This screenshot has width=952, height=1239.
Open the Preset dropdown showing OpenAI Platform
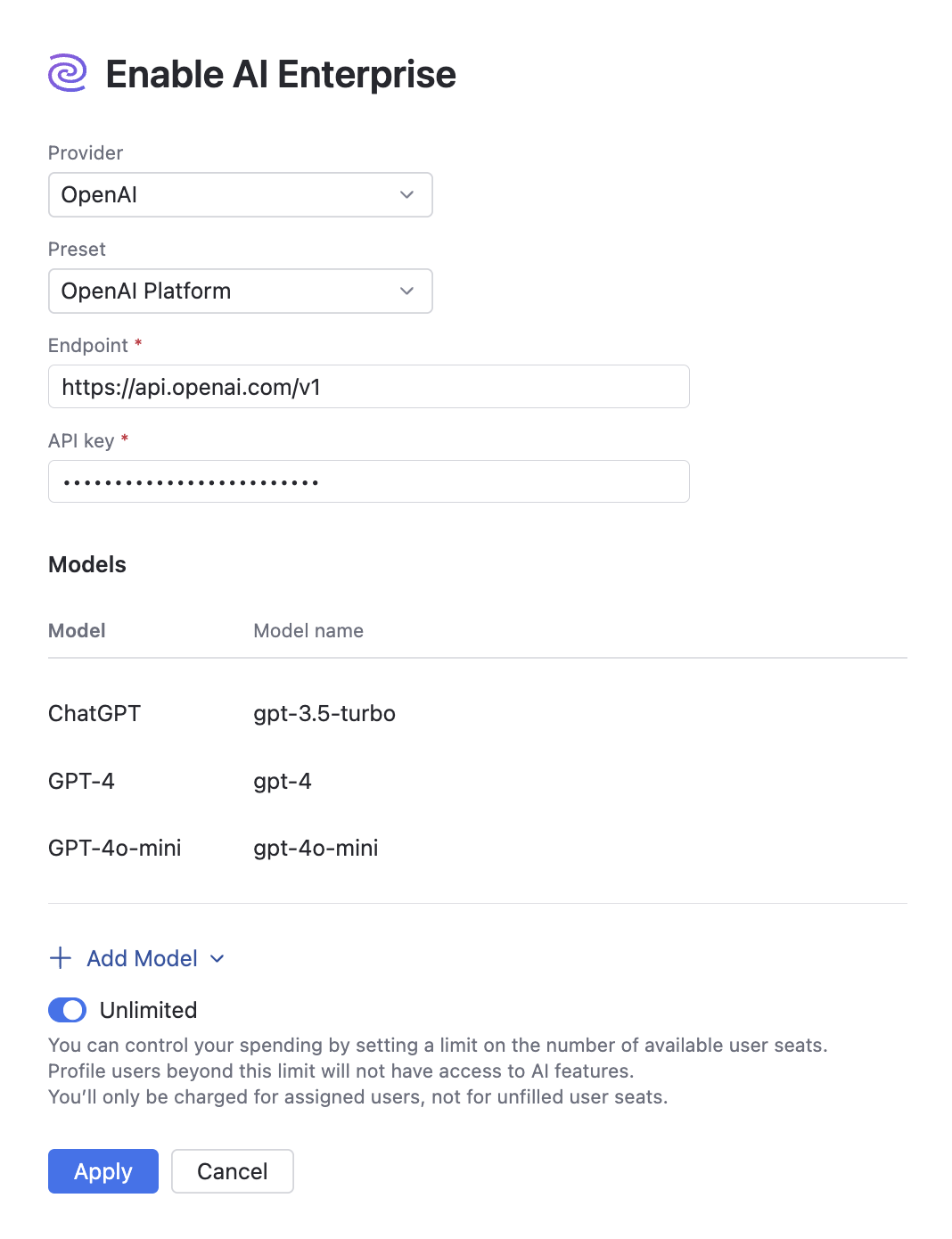coord(239,291)
